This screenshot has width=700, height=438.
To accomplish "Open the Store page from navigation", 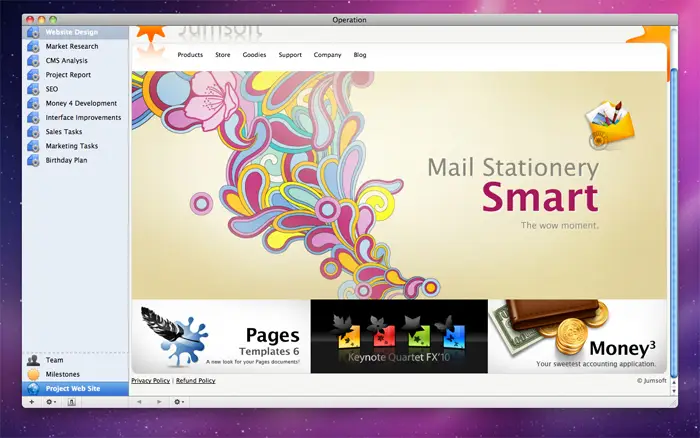I will 223,55.
